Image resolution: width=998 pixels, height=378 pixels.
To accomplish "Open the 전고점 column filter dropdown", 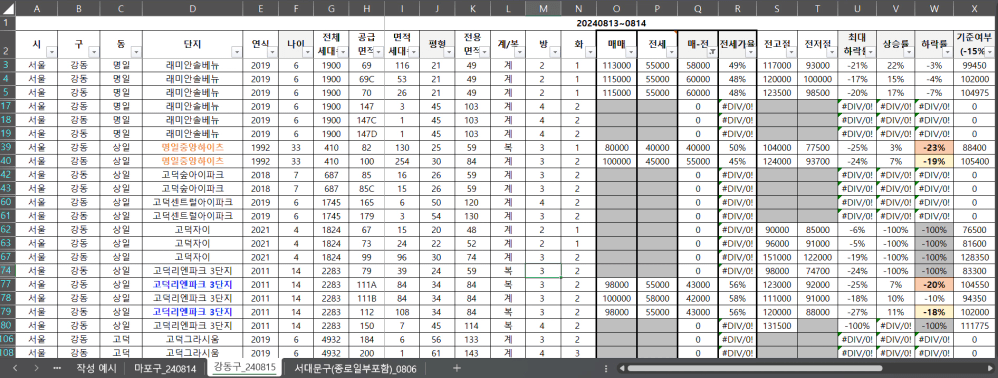I will tap(791, 52).
